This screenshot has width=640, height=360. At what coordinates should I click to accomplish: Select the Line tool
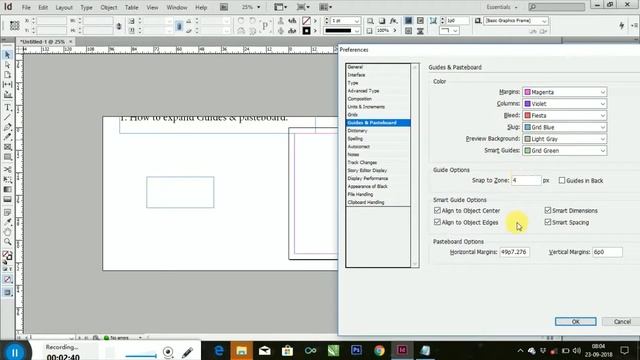click(7, 118)
